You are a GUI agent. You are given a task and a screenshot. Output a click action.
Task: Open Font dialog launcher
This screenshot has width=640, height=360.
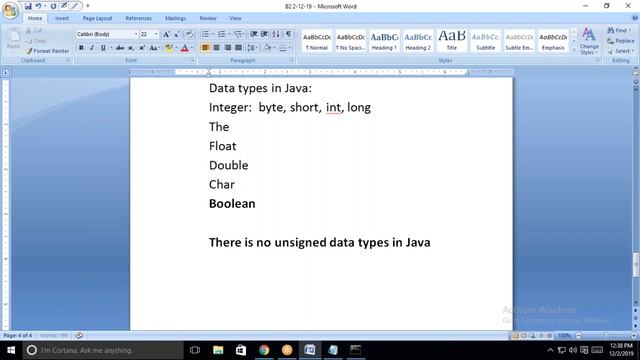192,60
